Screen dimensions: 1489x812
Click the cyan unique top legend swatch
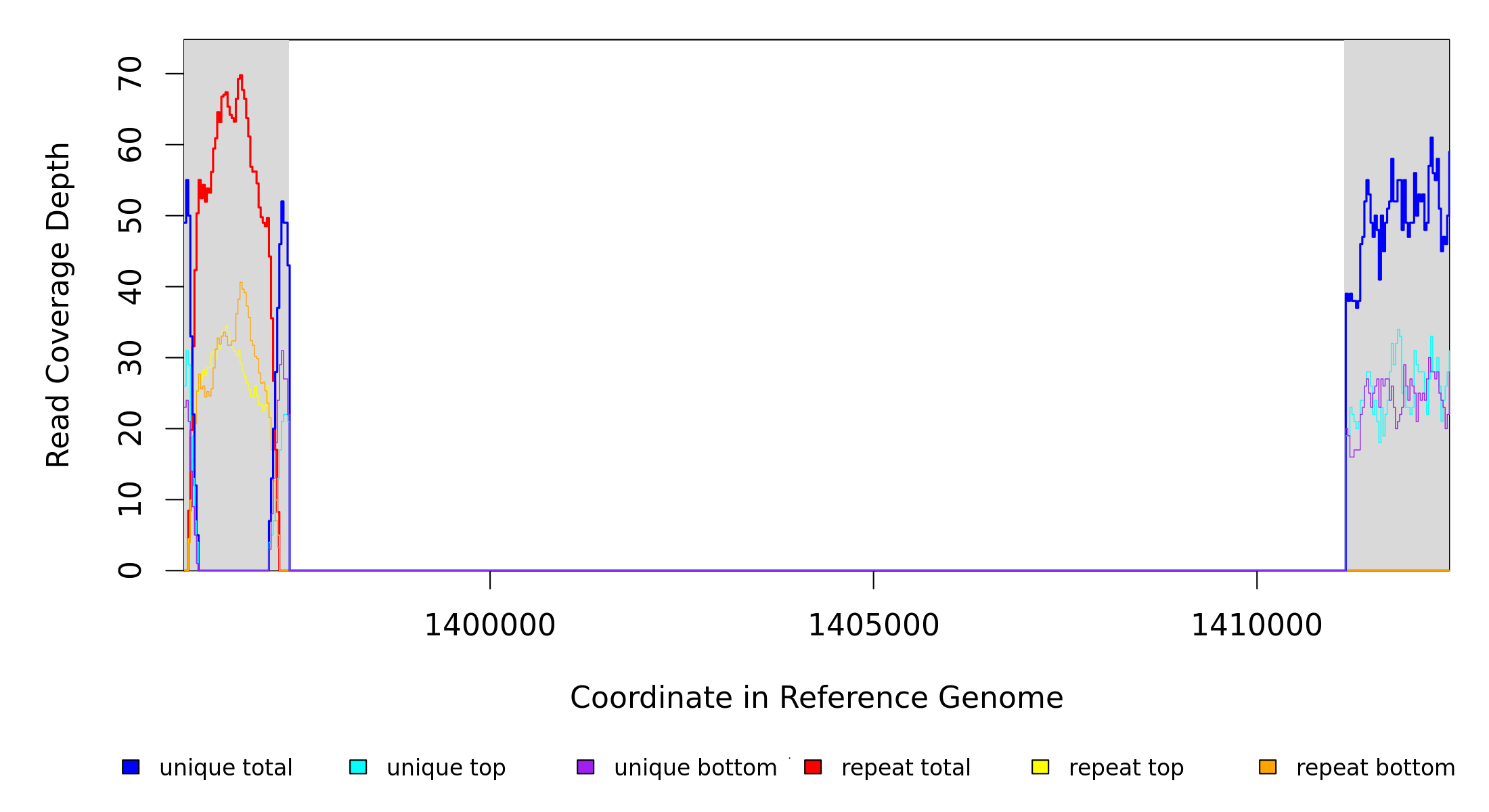(x=358, y=767)
